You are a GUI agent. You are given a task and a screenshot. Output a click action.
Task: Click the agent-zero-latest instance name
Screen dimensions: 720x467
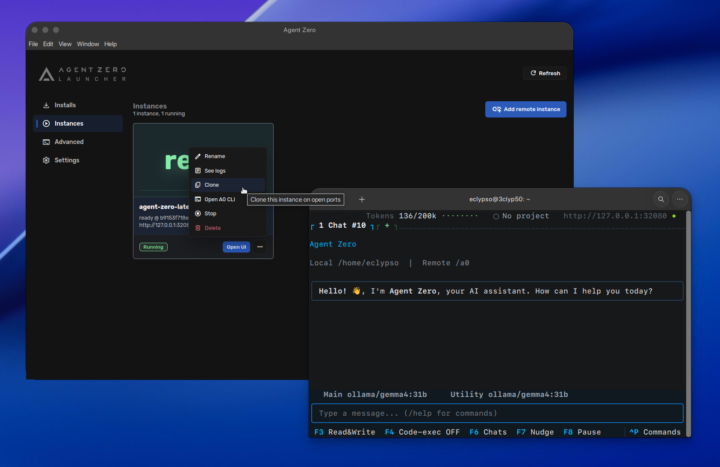click(164, 207)
